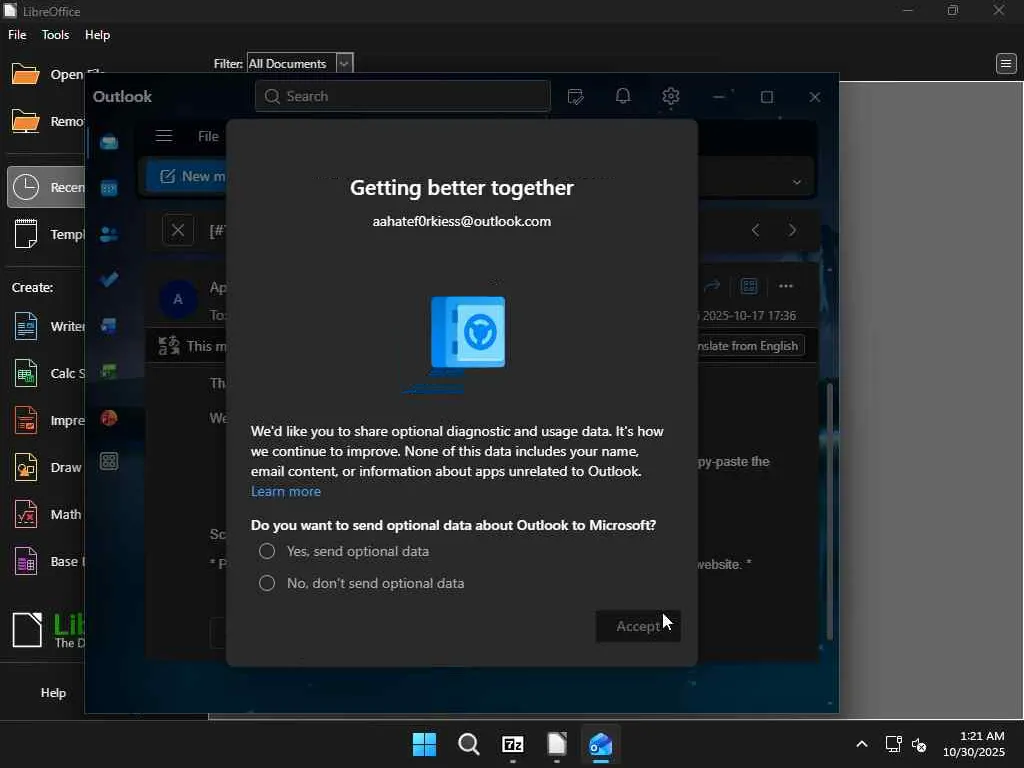The width and height of the screenshot is (1024, 768).
Task: Create Draw Drawing in LibreOffice
Action: [x=47, y=468]
